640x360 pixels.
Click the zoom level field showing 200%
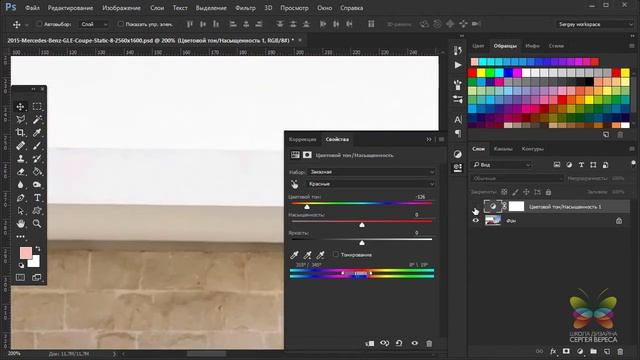pos(14,353)
